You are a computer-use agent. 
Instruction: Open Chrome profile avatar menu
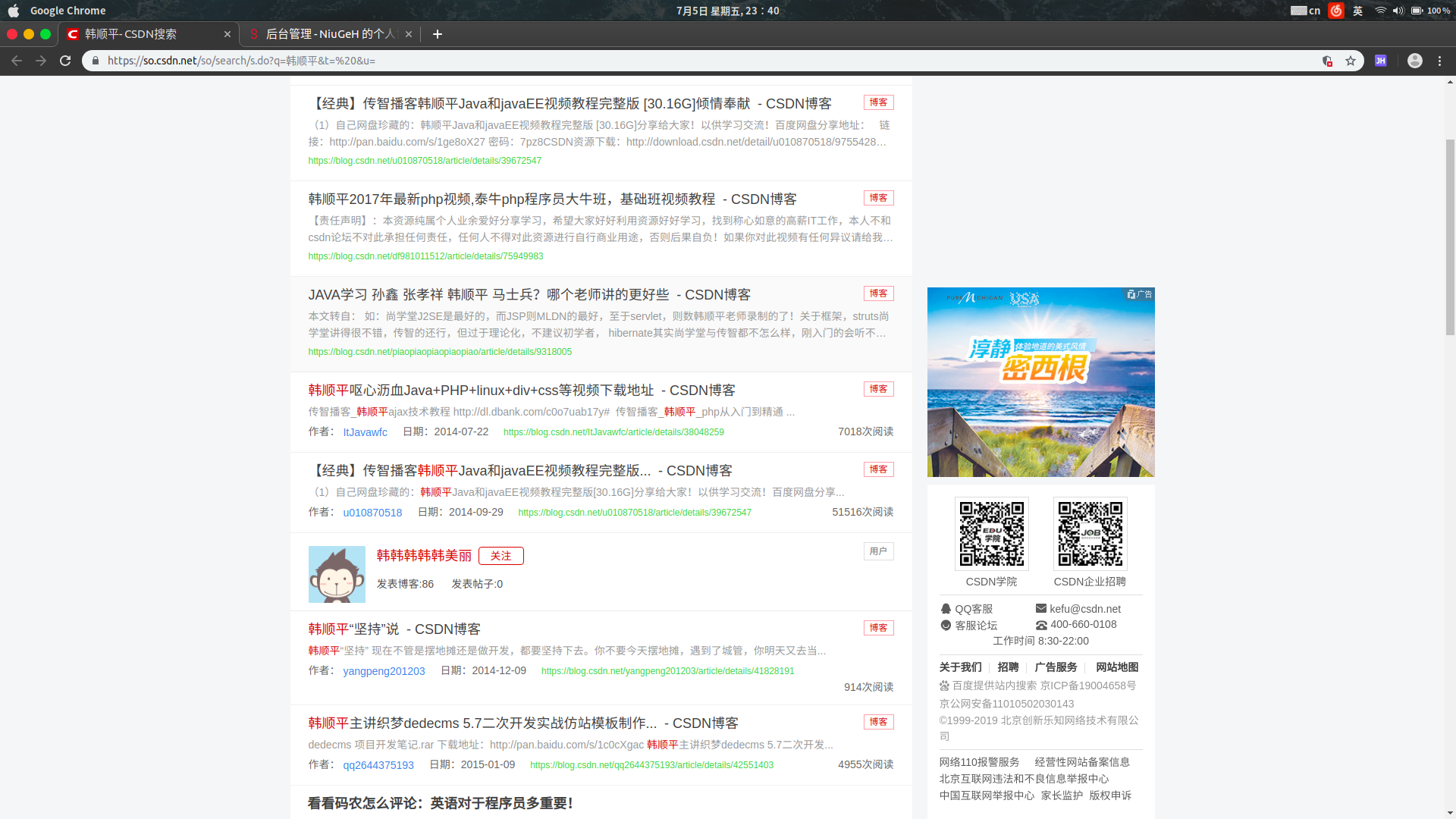click(x=1415, y=61)
